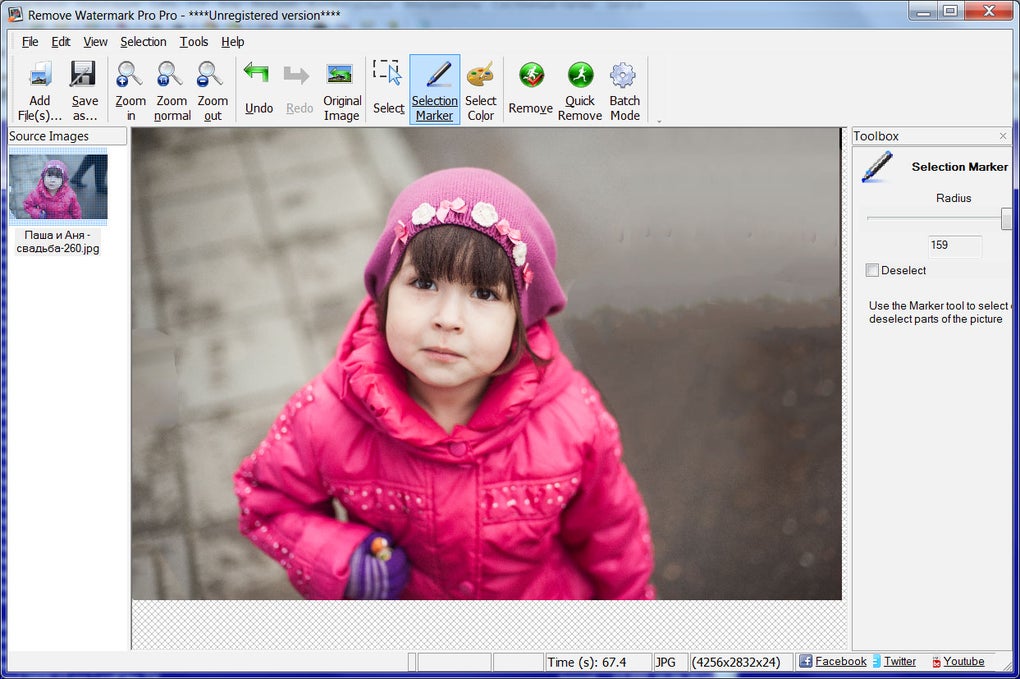The height and width of the screenshot is (679, 1020).
Task: Follow the Twitter link
Action: point(900,661)
